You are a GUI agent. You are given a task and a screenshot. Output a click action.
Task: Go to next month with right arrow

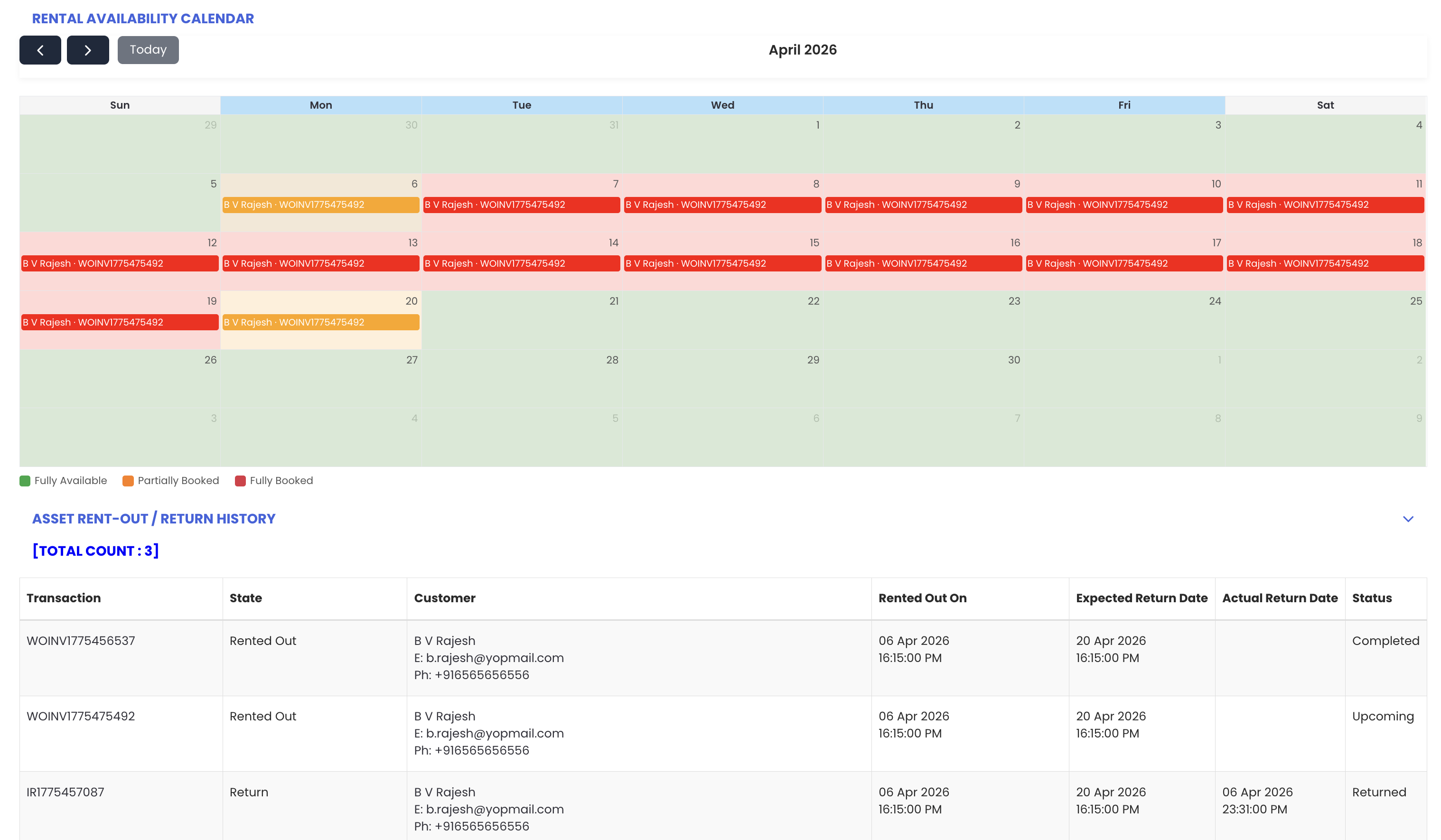tap(87, 50)
